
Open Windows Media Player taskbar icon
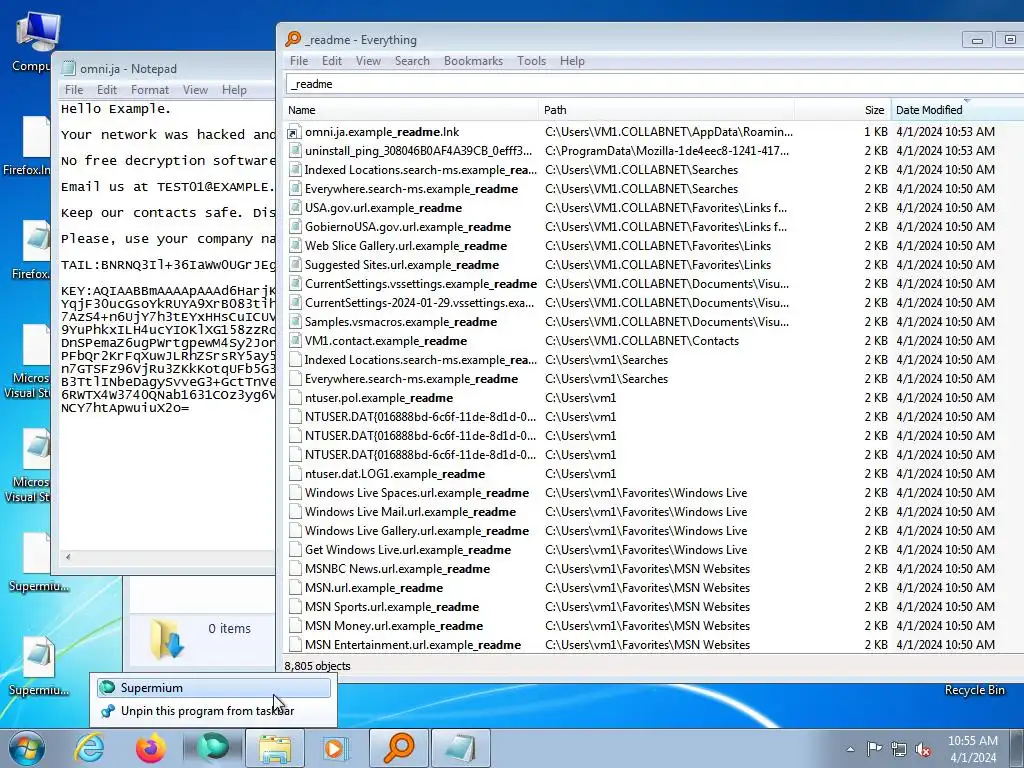point(337,748)
